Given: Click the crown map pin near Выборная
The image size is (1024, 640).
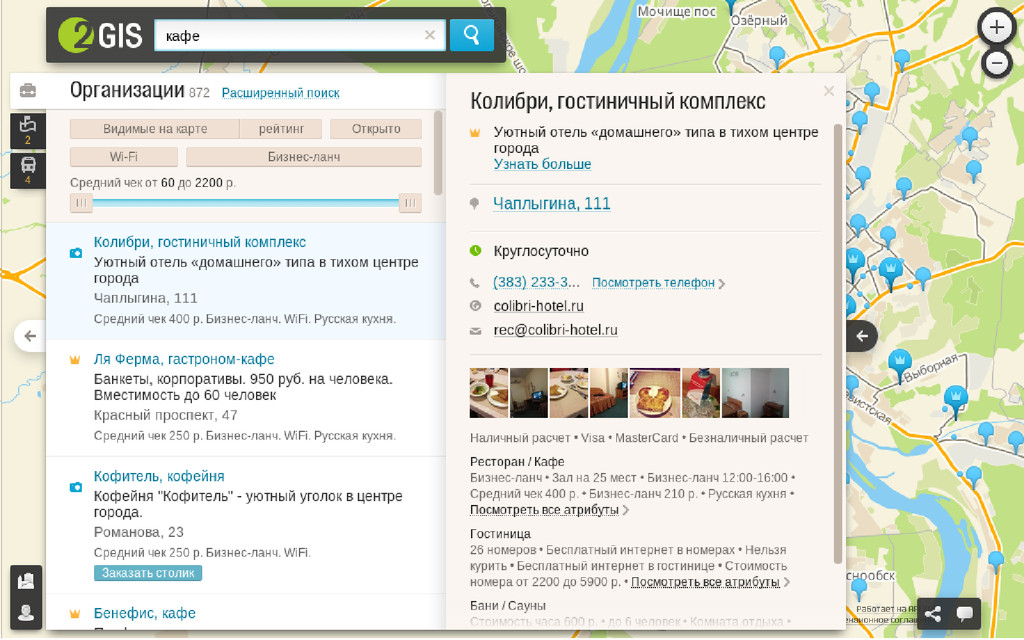Looking at the screenshot, I should click(x=900, y=364).
